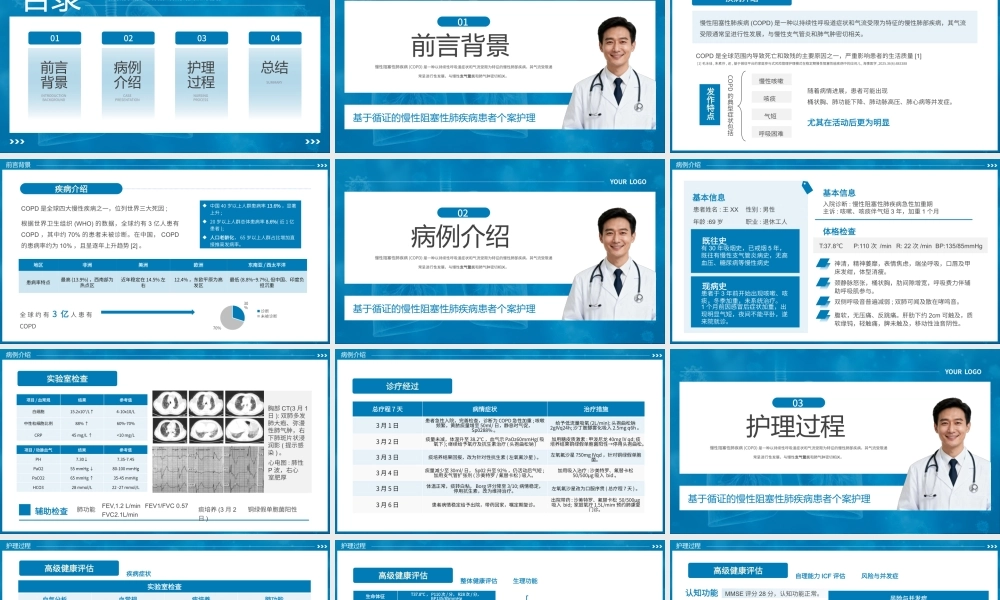Click YOUR LOGO on the 病例介绍 title slide
Image resolution: width=1000 pixels, height=600 pixels.
628,182
